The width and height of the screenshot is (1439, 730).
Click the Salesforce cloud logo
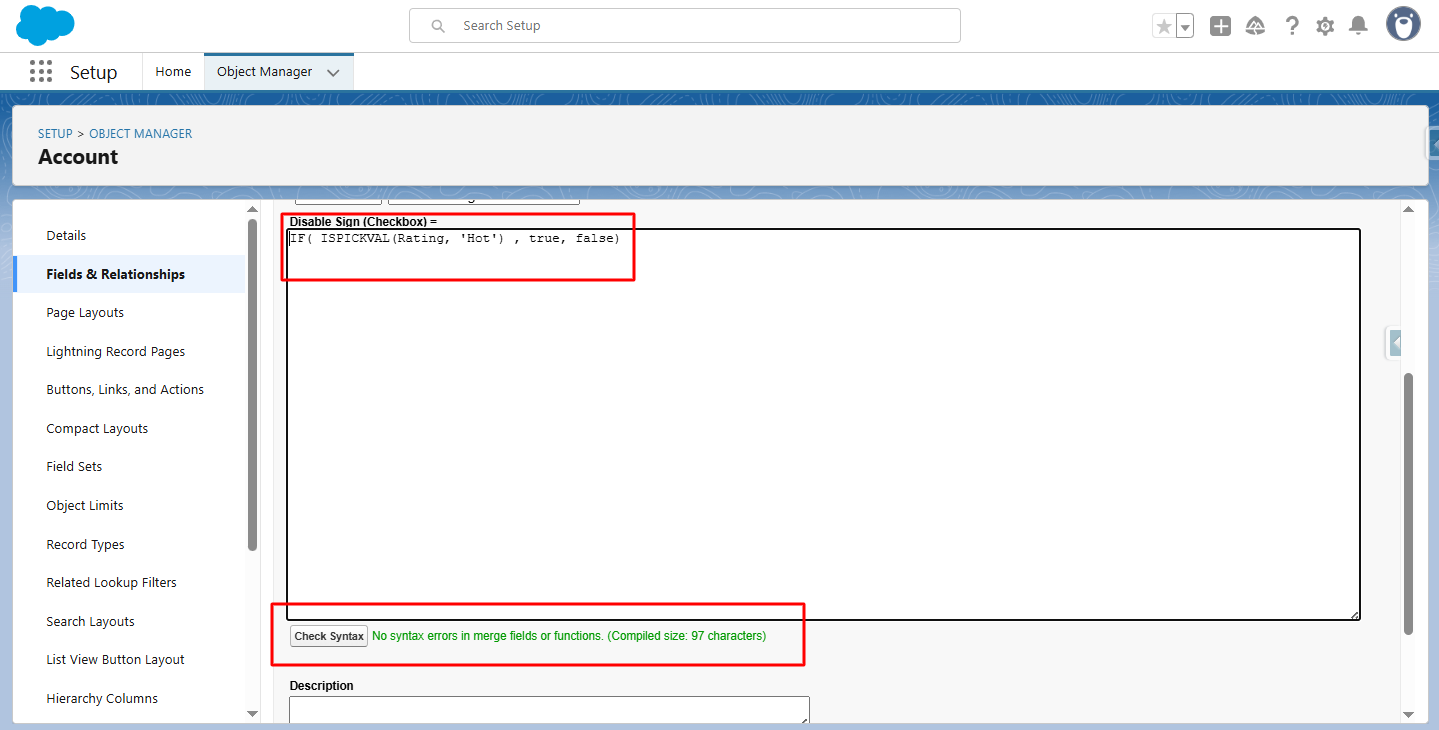point(46,25)
